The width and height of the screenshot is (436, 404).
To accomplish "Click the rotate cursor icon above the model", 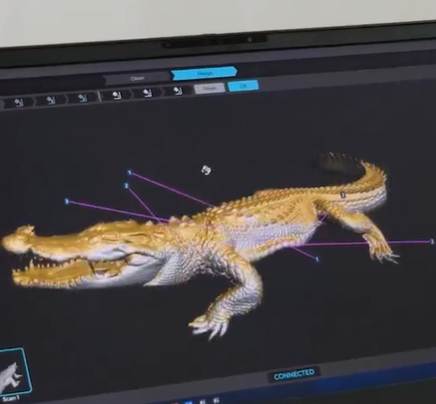I will [206, 170].
